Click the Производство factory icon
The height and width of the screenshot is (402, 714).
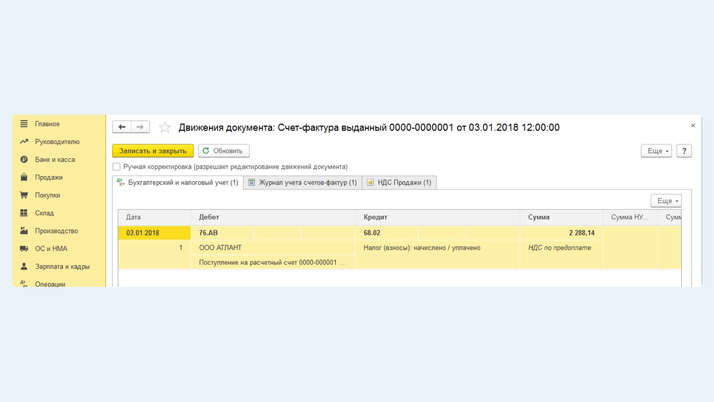(x=24, y=231)
